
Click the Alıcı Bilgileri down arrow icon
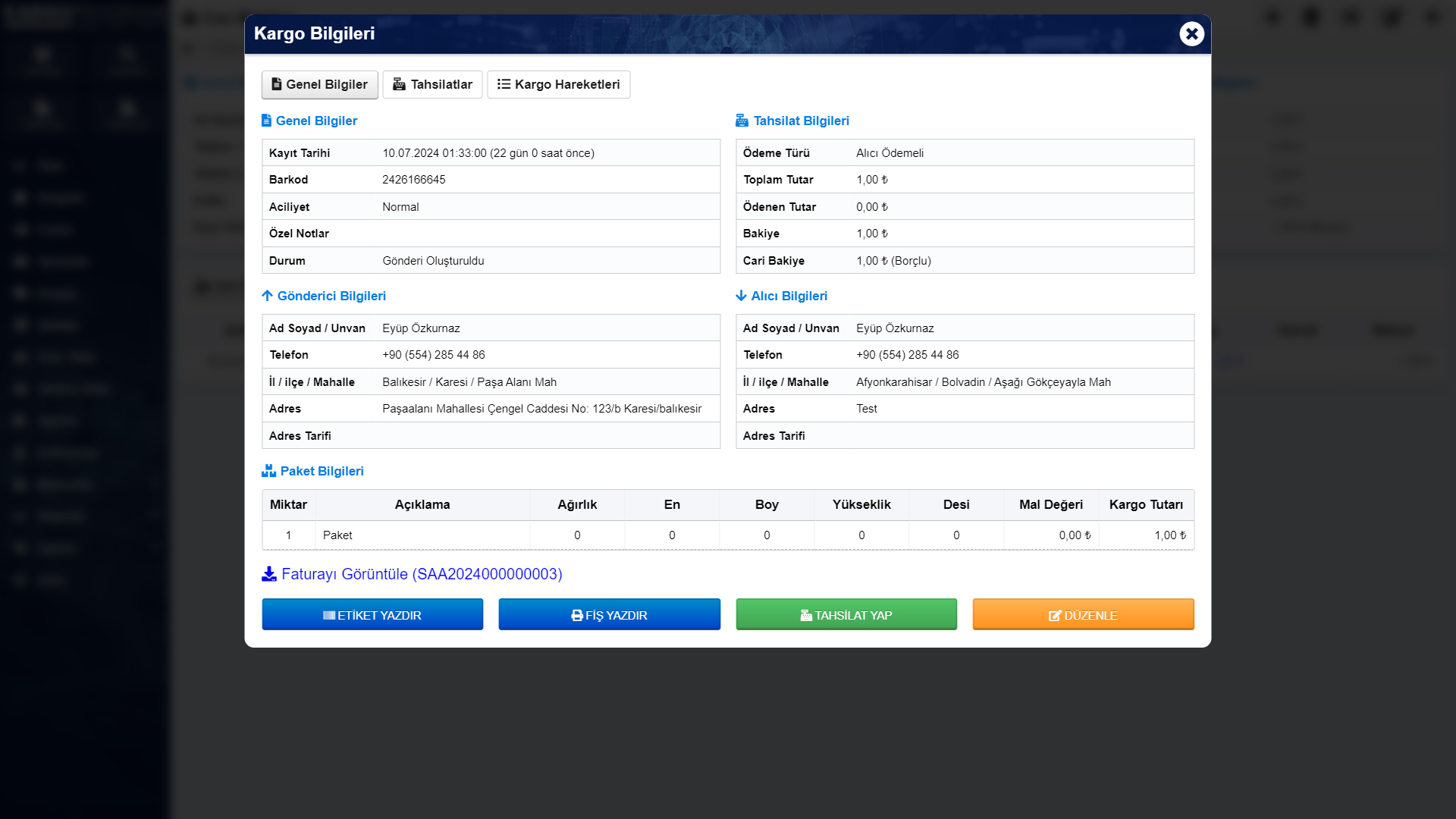(x=741, y=296)
